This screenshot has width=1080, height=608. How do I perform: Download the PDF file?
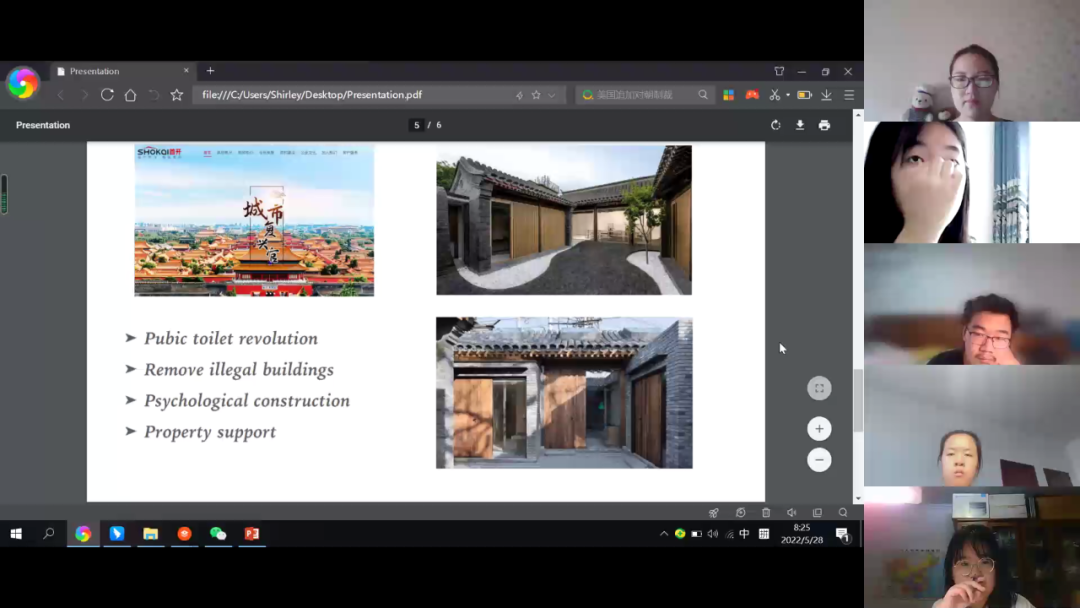click(x=800, y=125)
